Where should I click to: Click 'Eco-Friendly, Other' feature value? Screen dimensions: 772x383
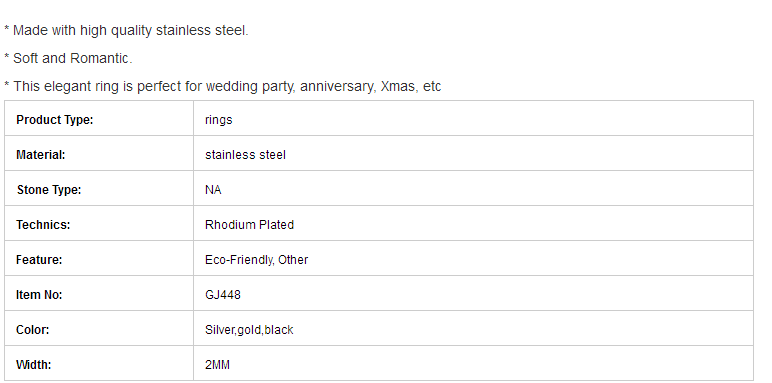click(x=257, y=259)
